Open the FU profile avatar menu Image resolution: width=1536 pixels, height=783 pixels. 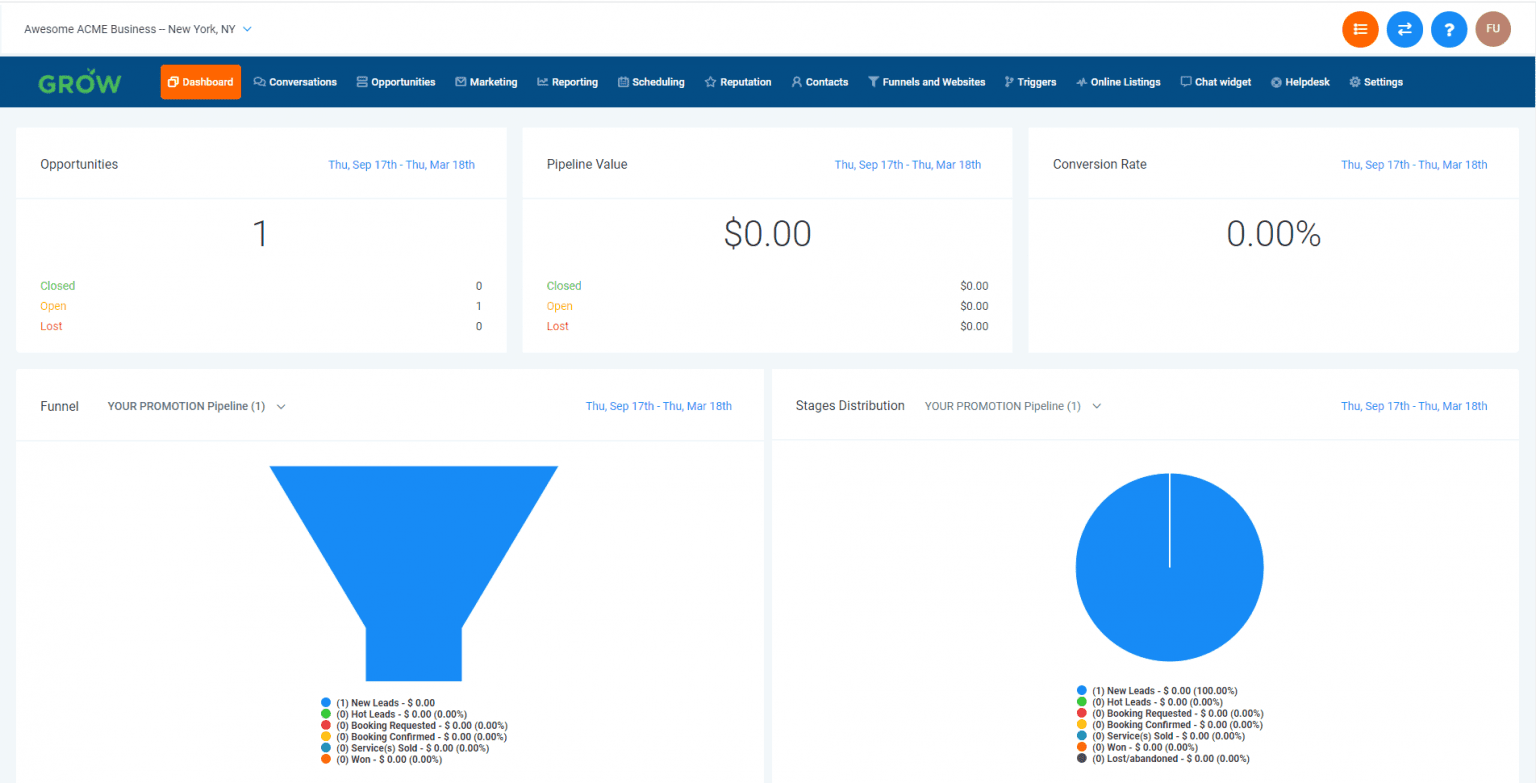(x=1493, y=29)
